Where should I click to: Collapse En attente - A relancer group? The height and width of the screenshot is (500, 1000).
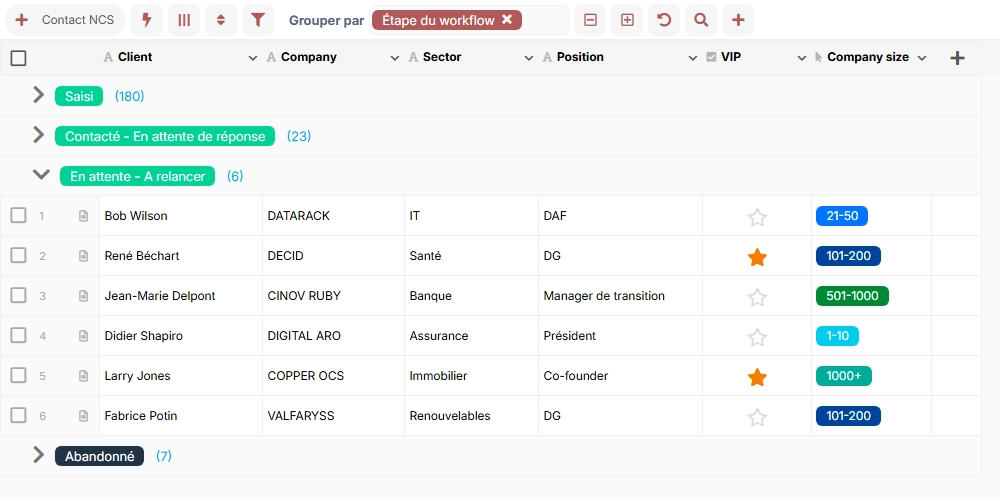coord(41,174)
